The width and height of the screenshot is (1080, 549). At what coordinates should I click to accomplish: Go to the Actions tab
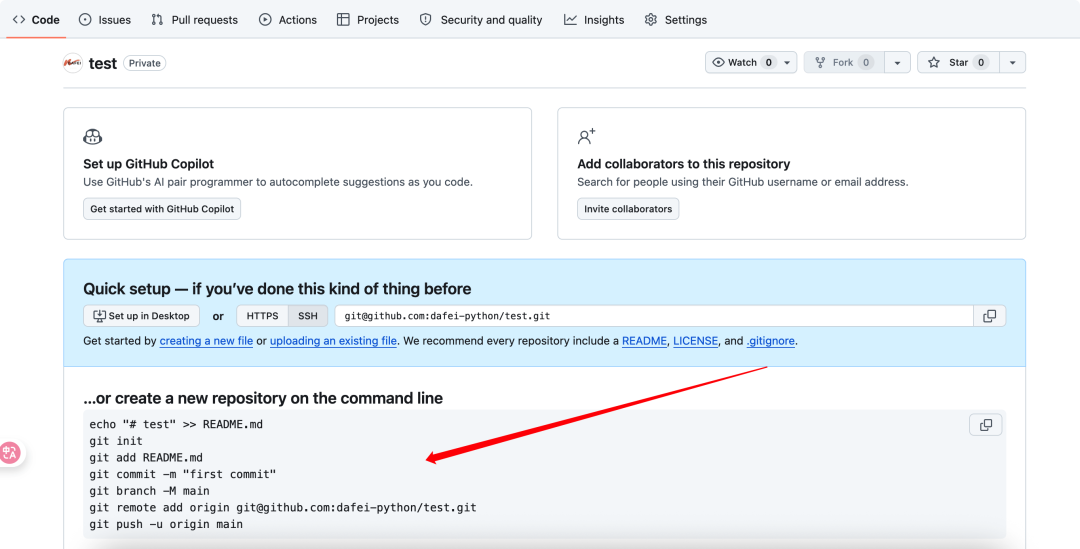288,20
